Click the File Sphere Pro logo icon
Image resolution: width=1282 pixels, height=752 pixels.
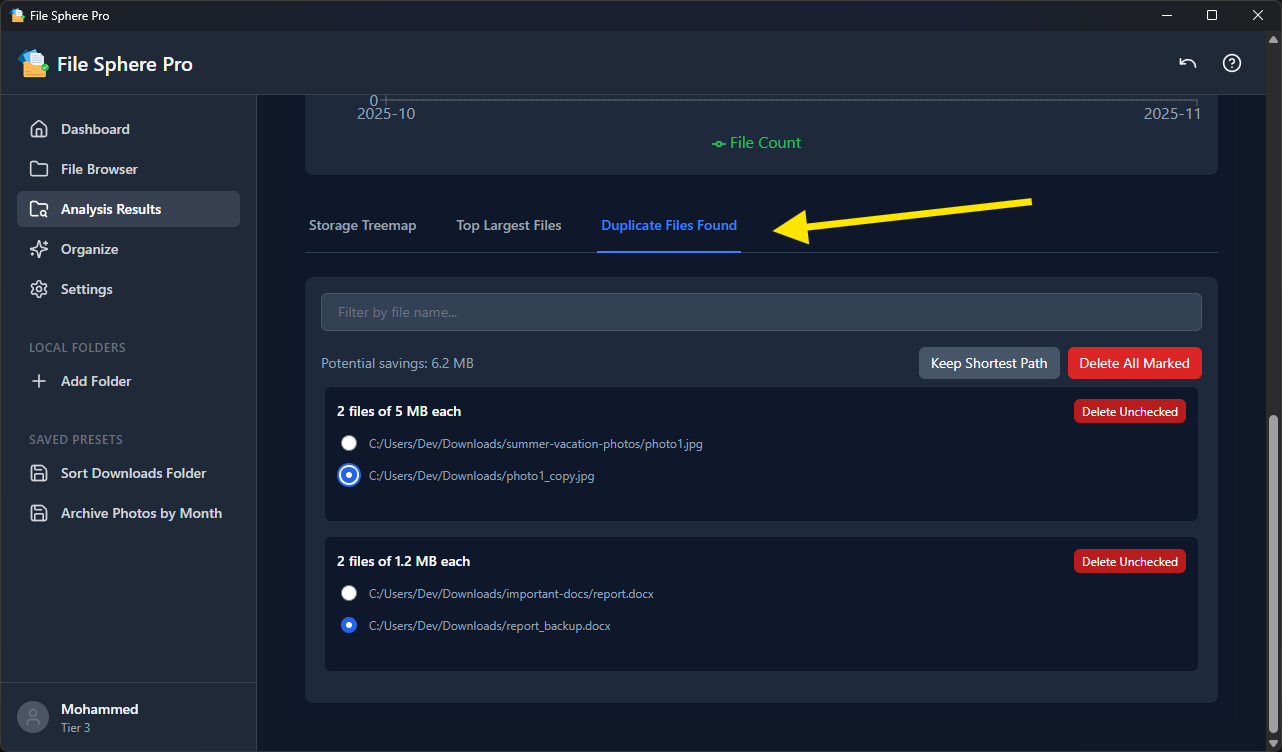34,63
